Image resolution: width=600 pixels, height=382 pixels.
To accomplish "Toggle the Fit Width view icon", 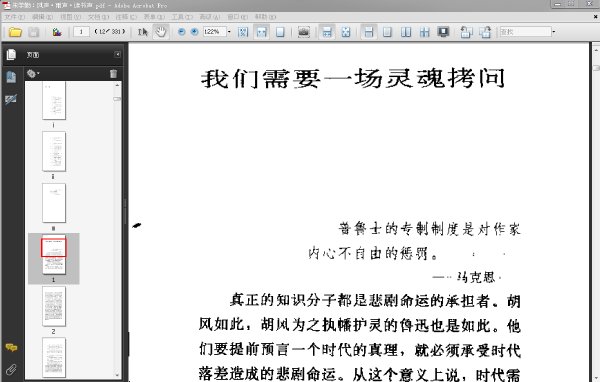I will pos(262,32).
